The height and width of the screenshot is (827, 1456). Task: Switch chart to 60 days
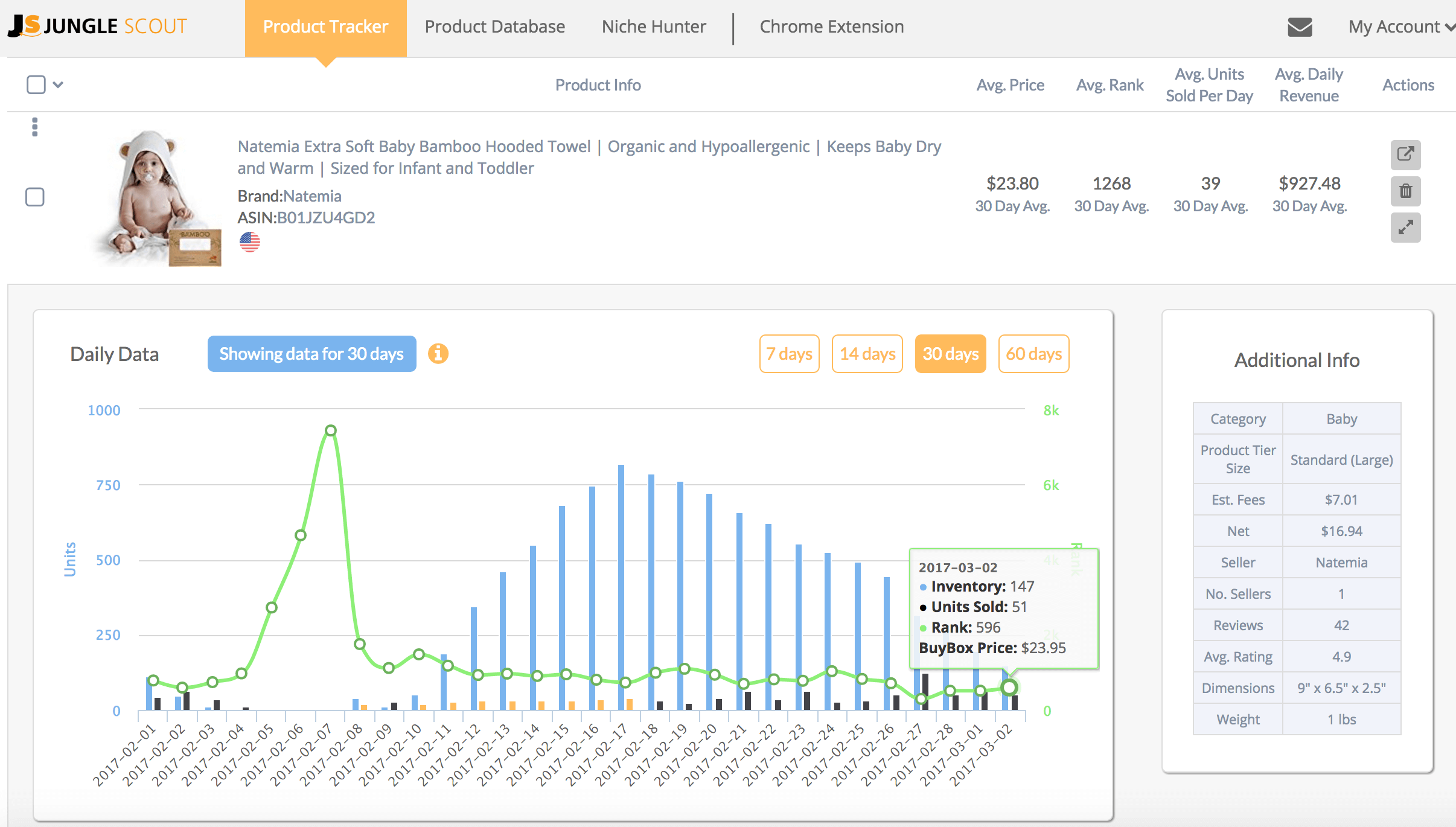1034,354
